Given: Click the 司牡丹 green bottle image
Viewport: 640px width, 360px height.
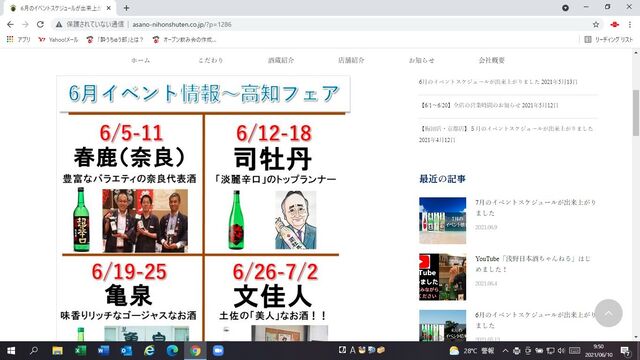Looking at the screenshot, I should (x=236, y=220).
